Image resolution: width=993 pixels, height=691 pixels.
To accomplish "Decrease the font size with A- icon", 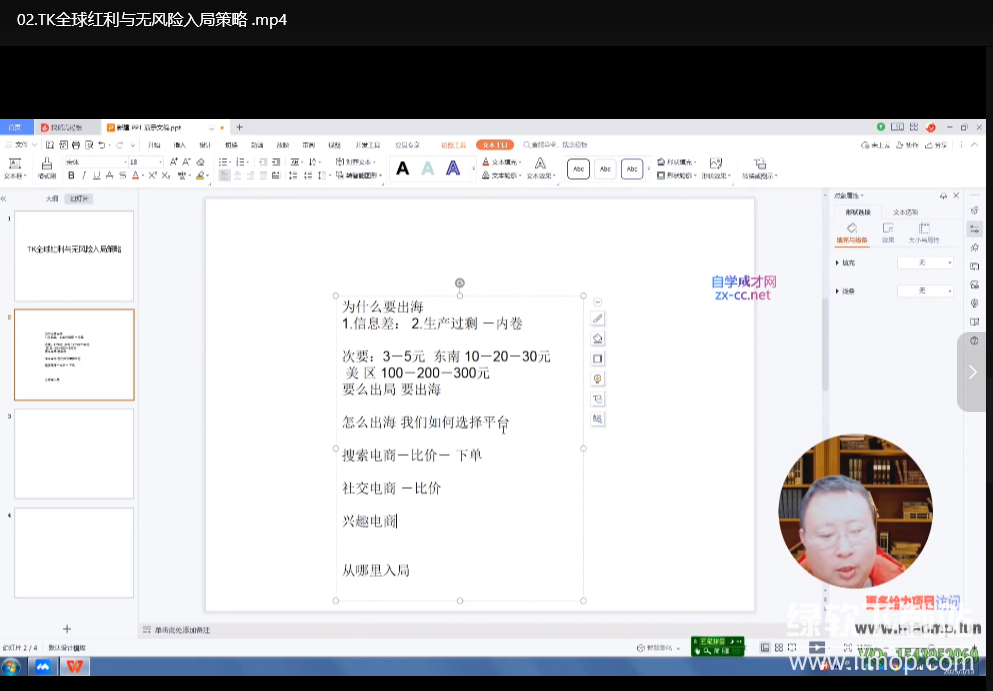I will pos(186,162).
